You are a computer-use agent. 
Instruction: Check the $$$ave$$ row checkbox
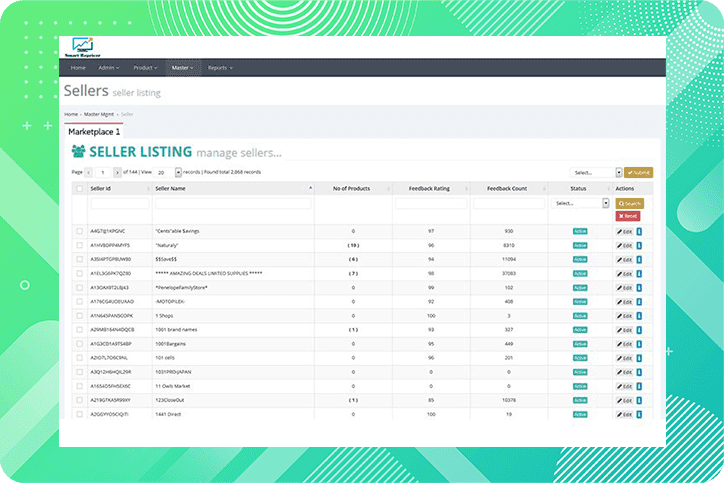click(79, 259)
